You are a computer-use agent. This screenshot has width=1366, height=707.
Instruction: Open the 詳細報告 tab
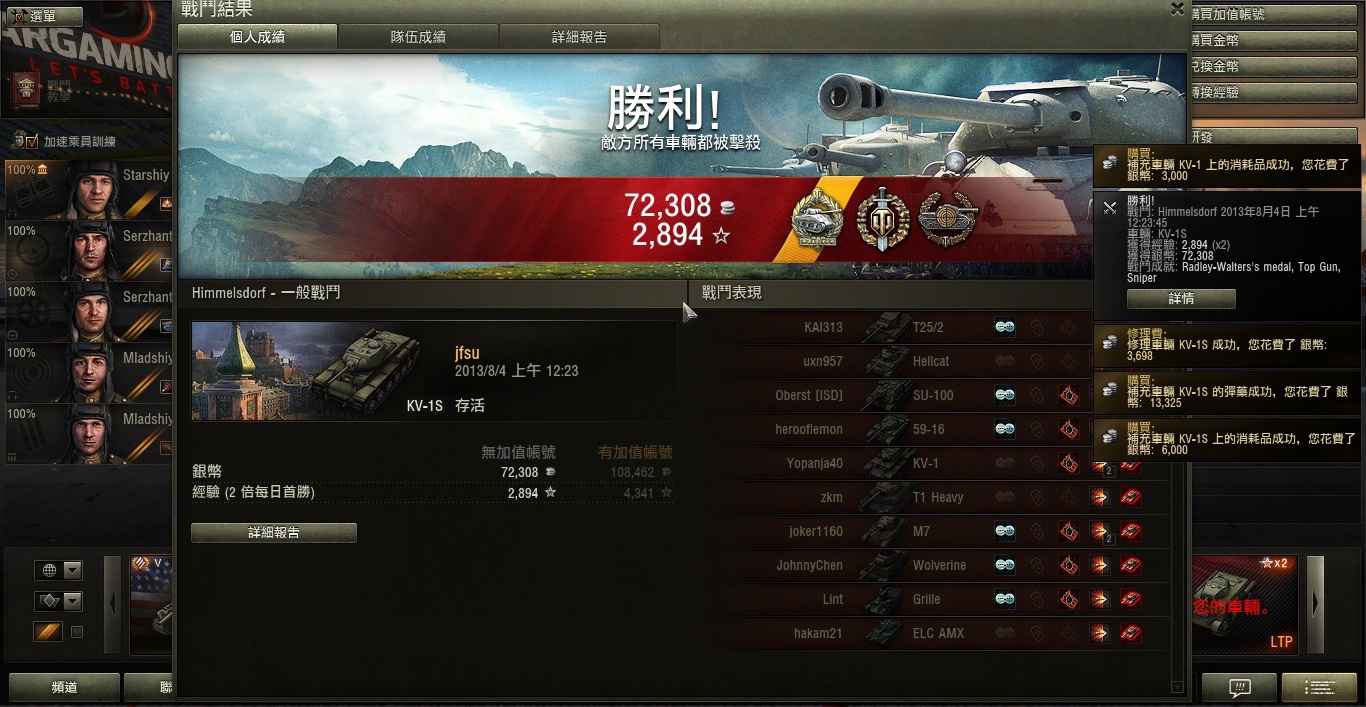(x=579, y=37)
